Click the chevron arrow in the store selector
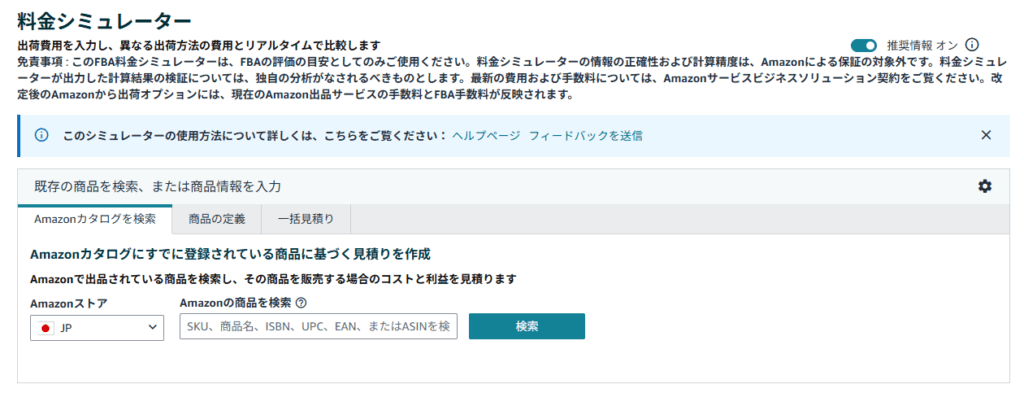The image size is (1024, 393). tap(153, 326)
